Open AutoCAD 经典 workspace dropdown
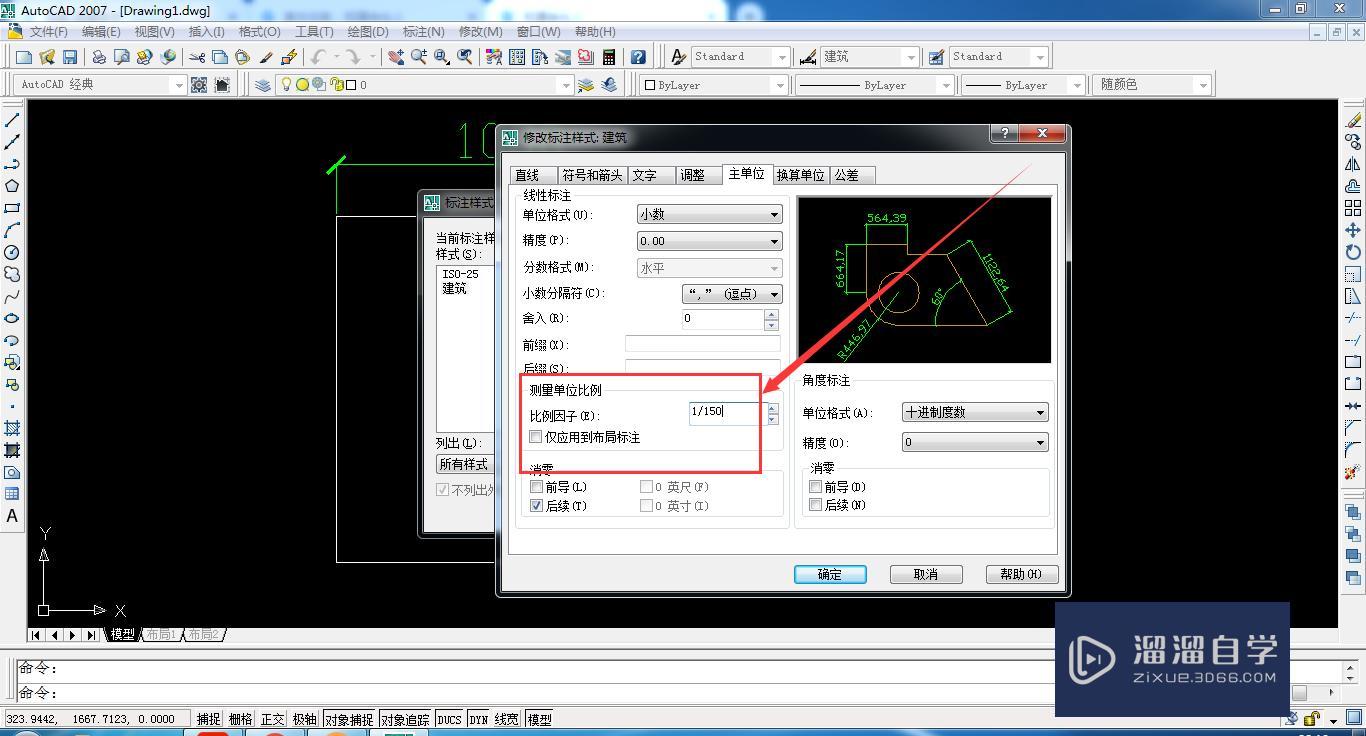The width and height of the screenshot is (1366, 736). pos(102,85)
